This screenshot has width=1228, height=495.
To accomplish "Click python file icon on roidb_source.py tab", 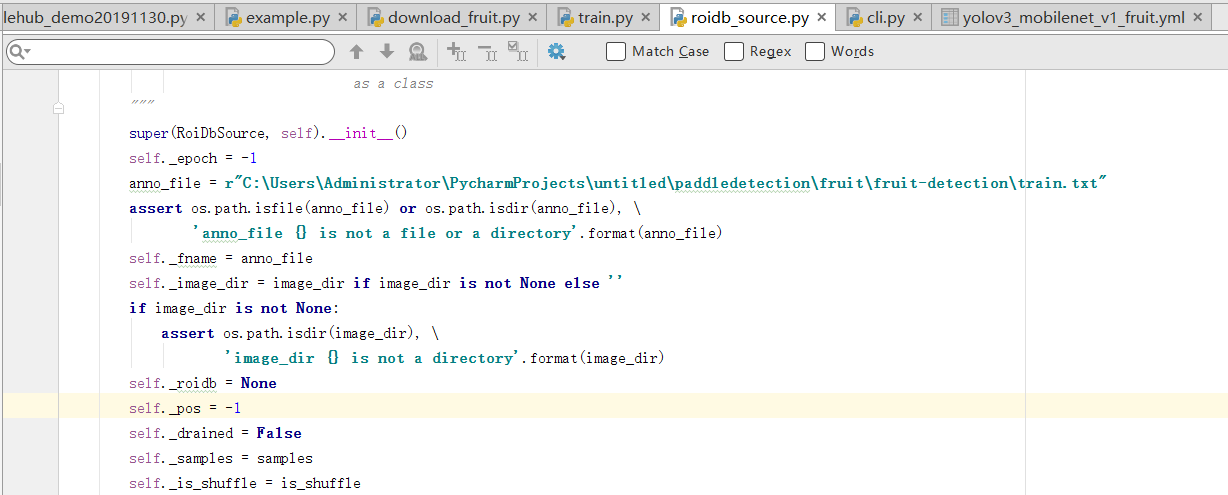I will pyautogui.click(x=678, y=18).
